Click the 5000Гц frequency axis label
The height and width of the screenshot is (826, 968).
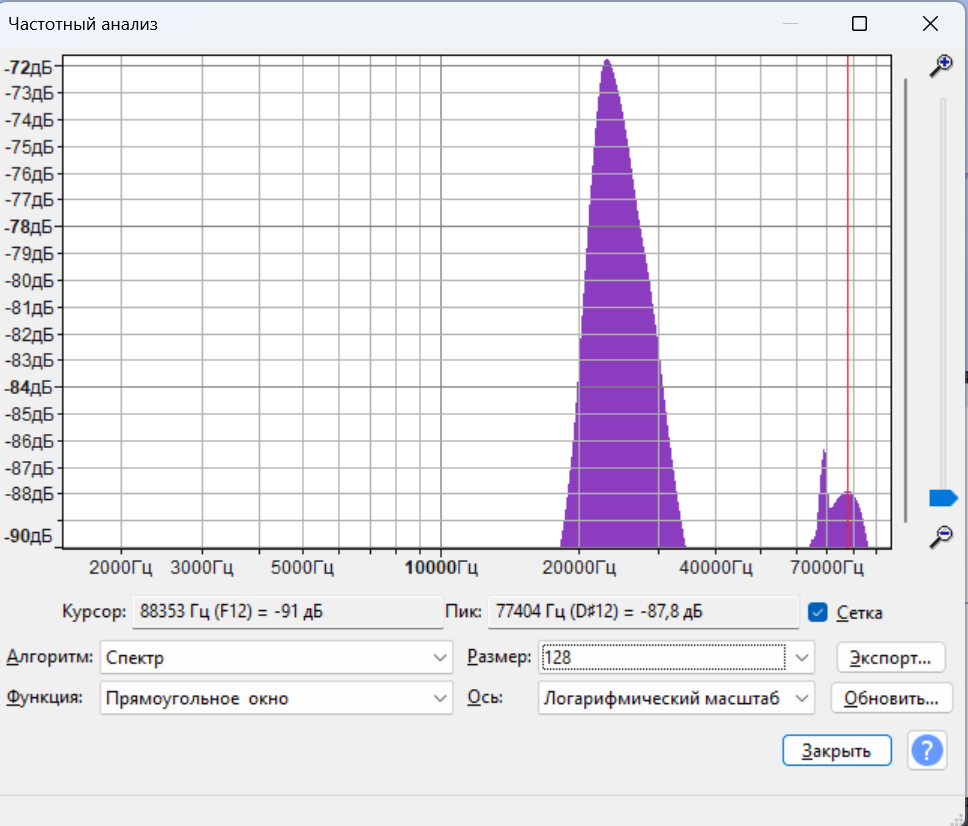pyautogui.click(x=302, y=567)
